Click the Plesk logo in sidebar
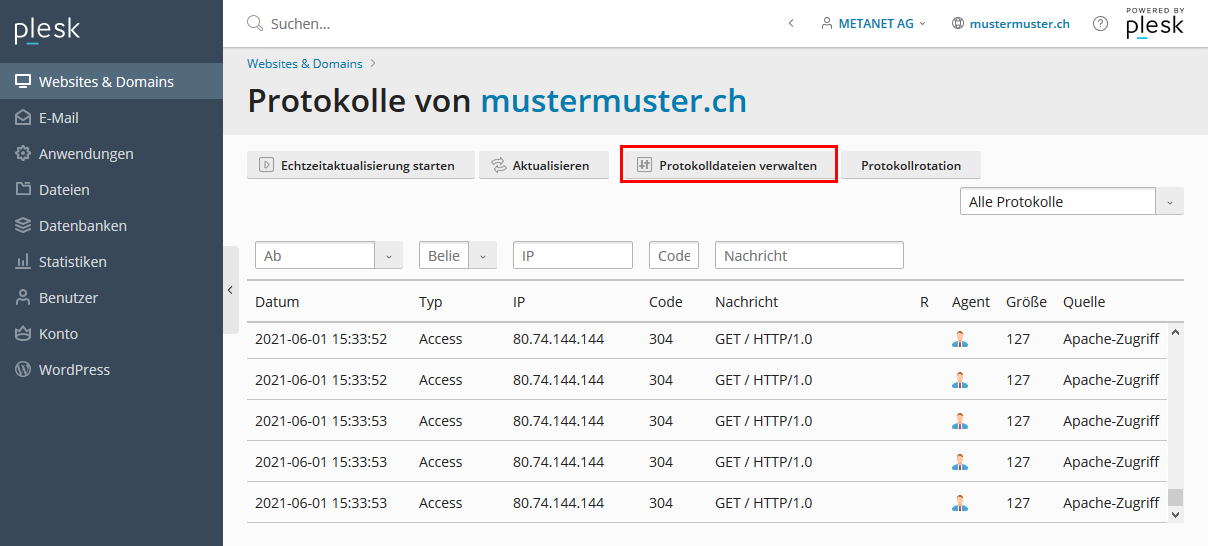1209x546 pixels. tap(47, 31)
